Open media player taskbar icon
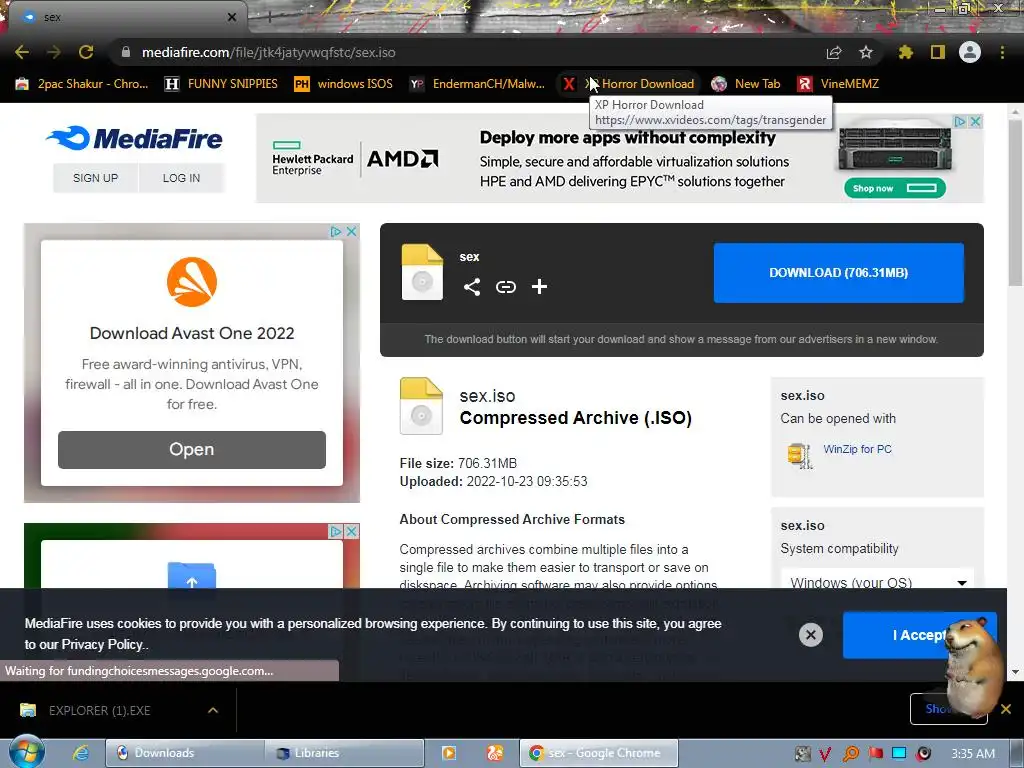Screen dimensions: 1024x768 [449, 753]
